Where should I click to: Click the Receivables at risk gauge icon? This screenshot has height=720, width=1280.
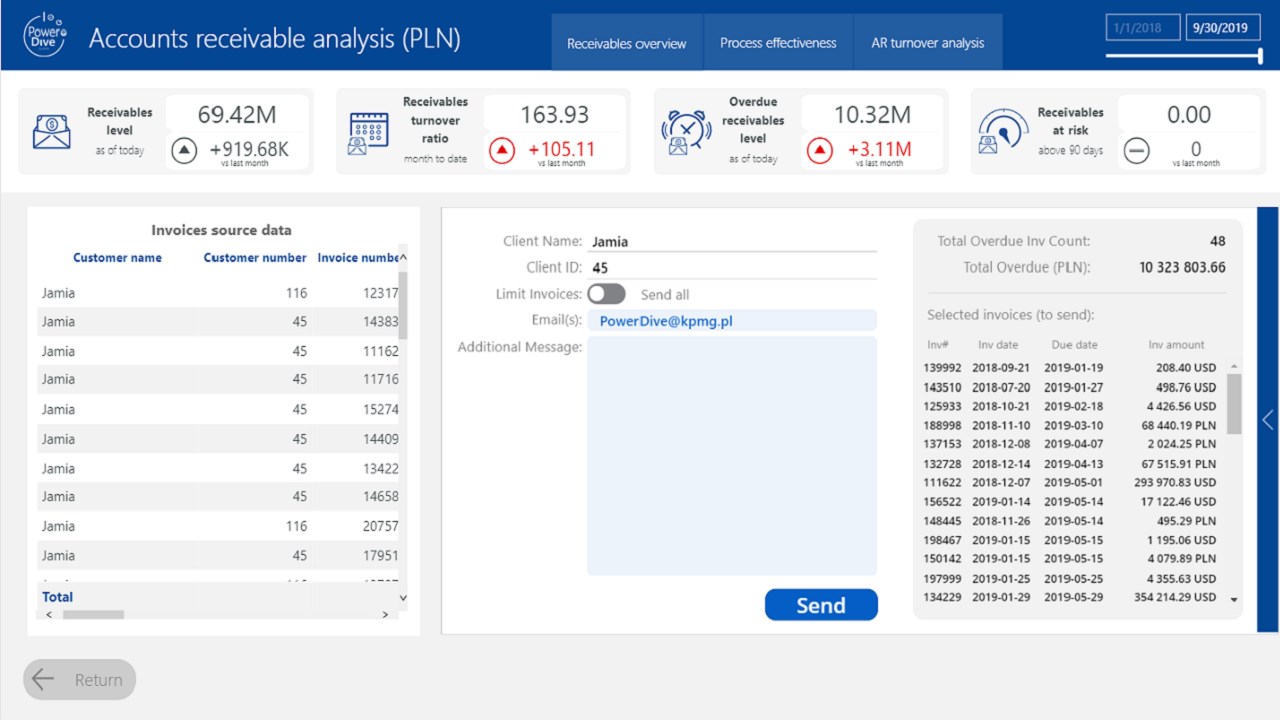[x=1002, y=132]
